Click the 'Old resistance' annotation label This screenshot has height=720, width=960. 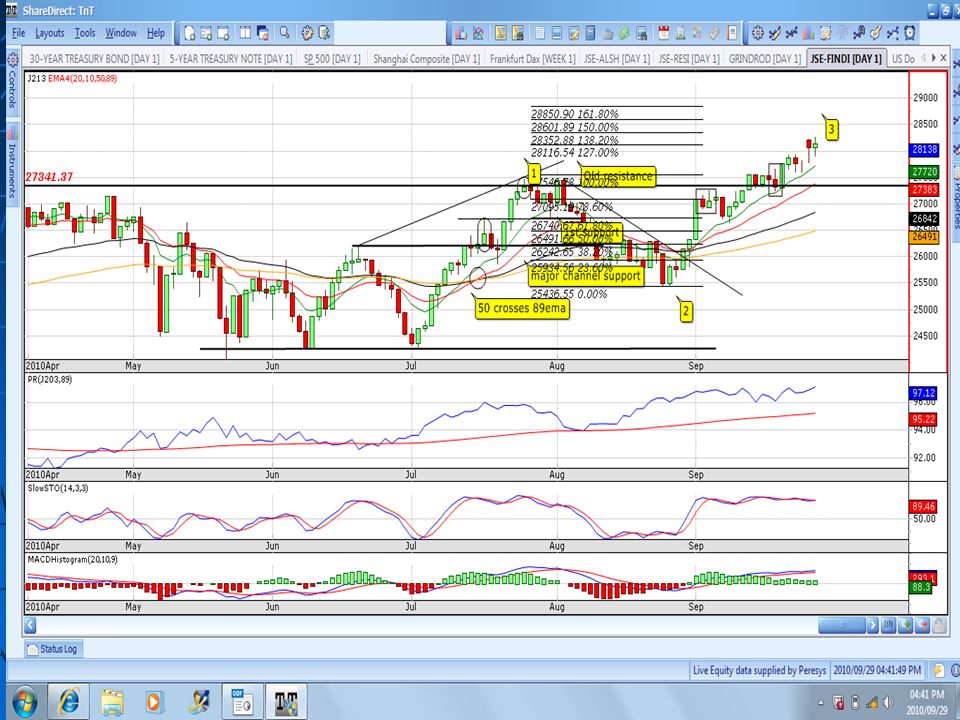tap(618, 176)
